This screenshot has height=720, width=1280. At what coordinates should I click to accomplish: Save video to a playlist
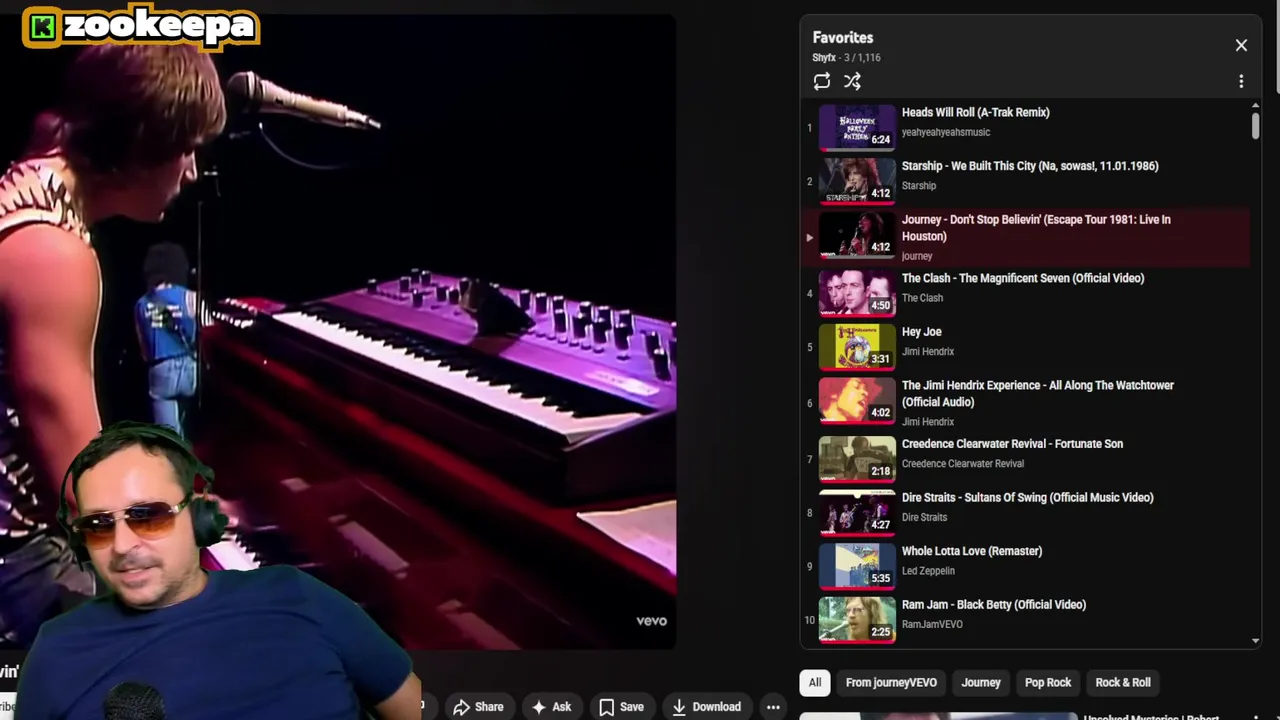(x=621, y=707)
